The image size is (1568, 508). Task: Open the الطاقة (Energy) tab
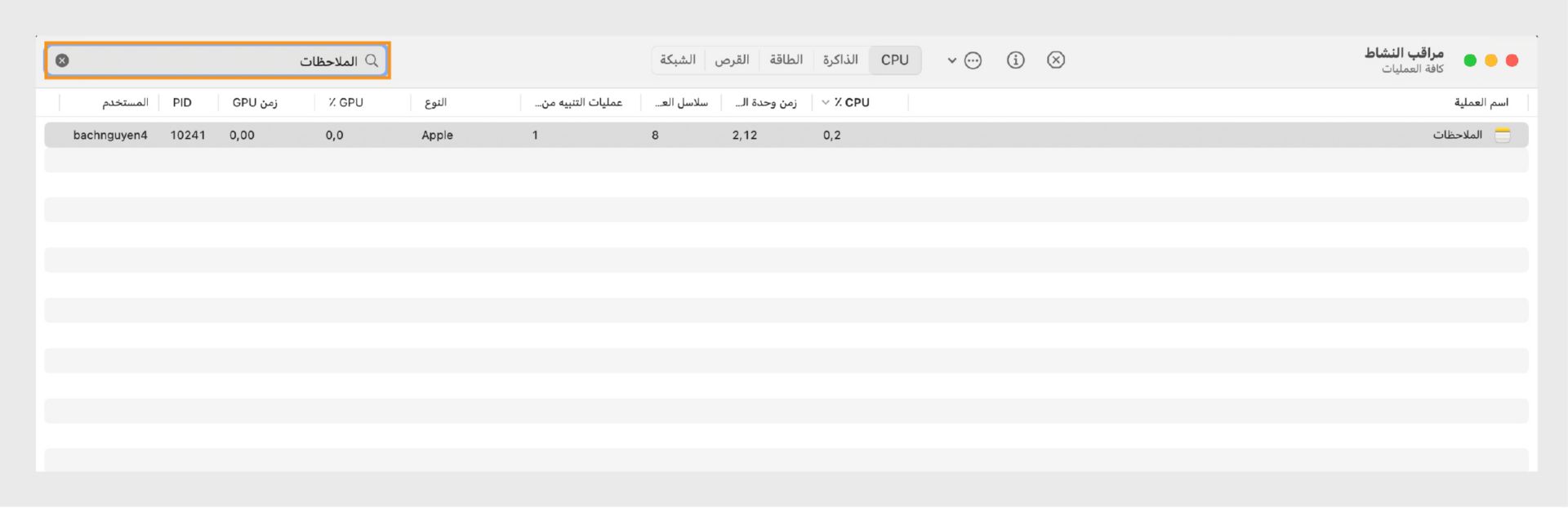point(786,60)
